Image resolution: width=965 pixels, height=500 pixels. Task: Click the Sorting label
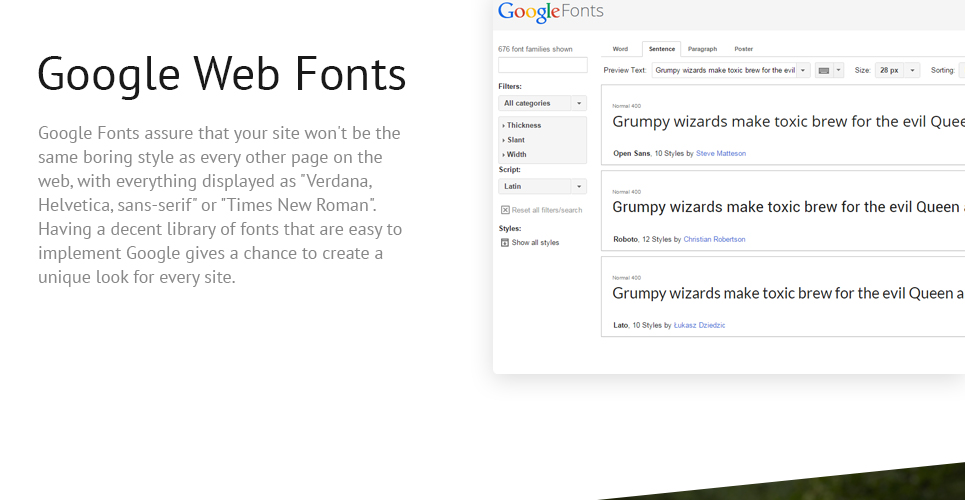click(x=942, y=70)
